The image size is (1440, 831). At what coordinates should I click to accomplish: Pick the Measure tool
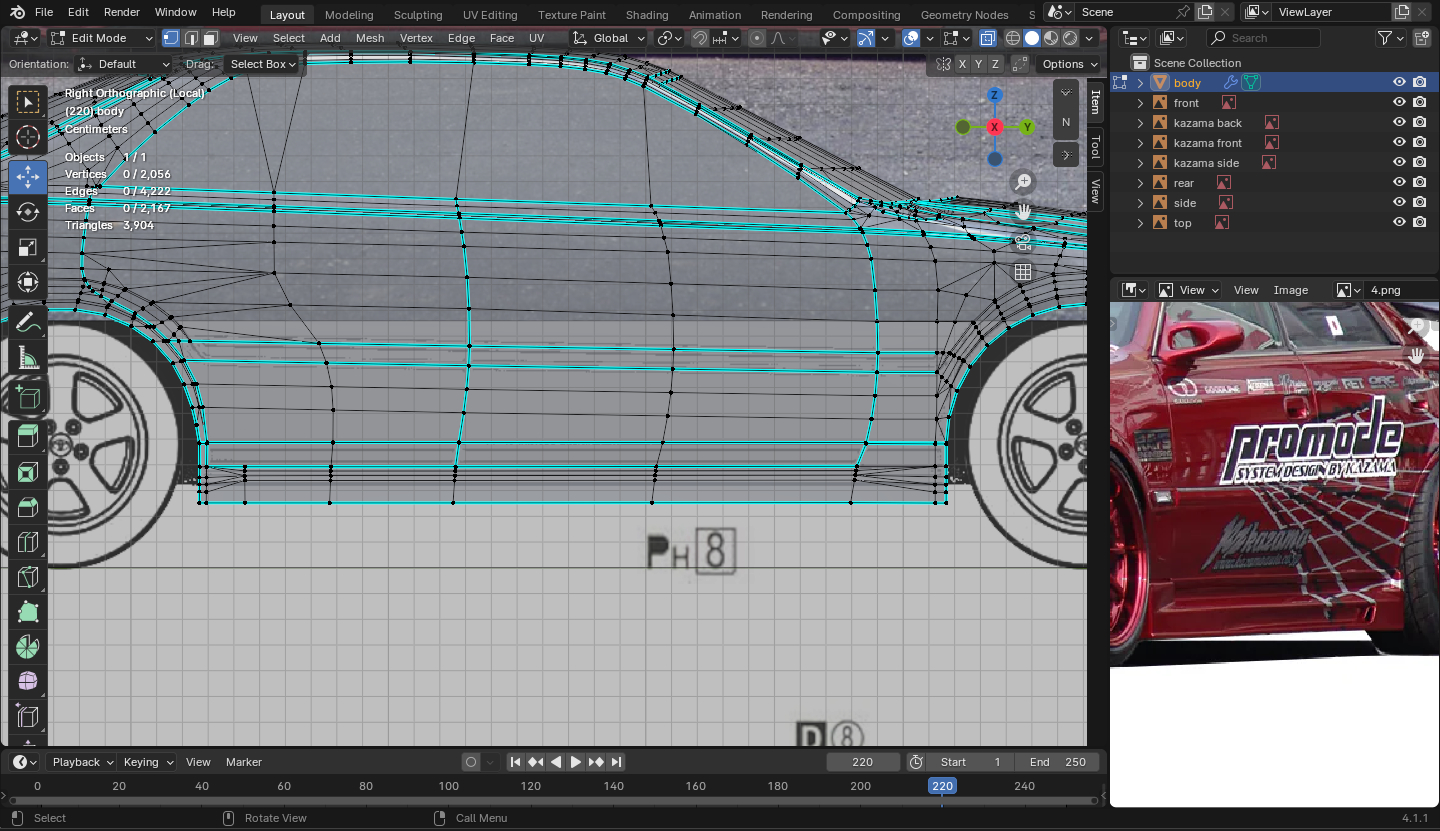click(28, 358)
